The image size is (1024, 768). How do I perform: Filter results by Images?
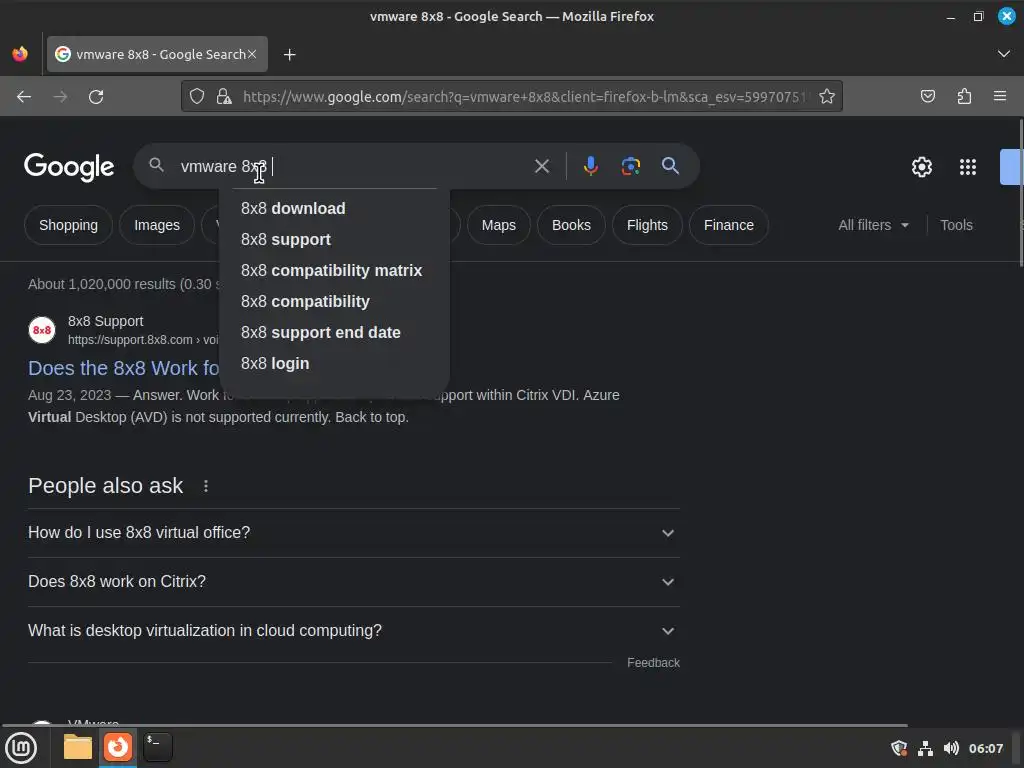[x=157, y=225]
